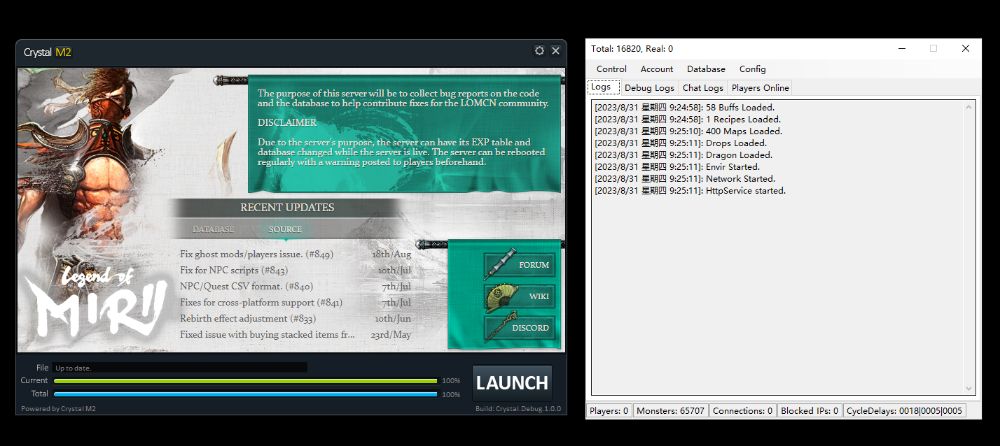
Task: Click the Fix ghost mods/players issue update
Action: (257, 255)
